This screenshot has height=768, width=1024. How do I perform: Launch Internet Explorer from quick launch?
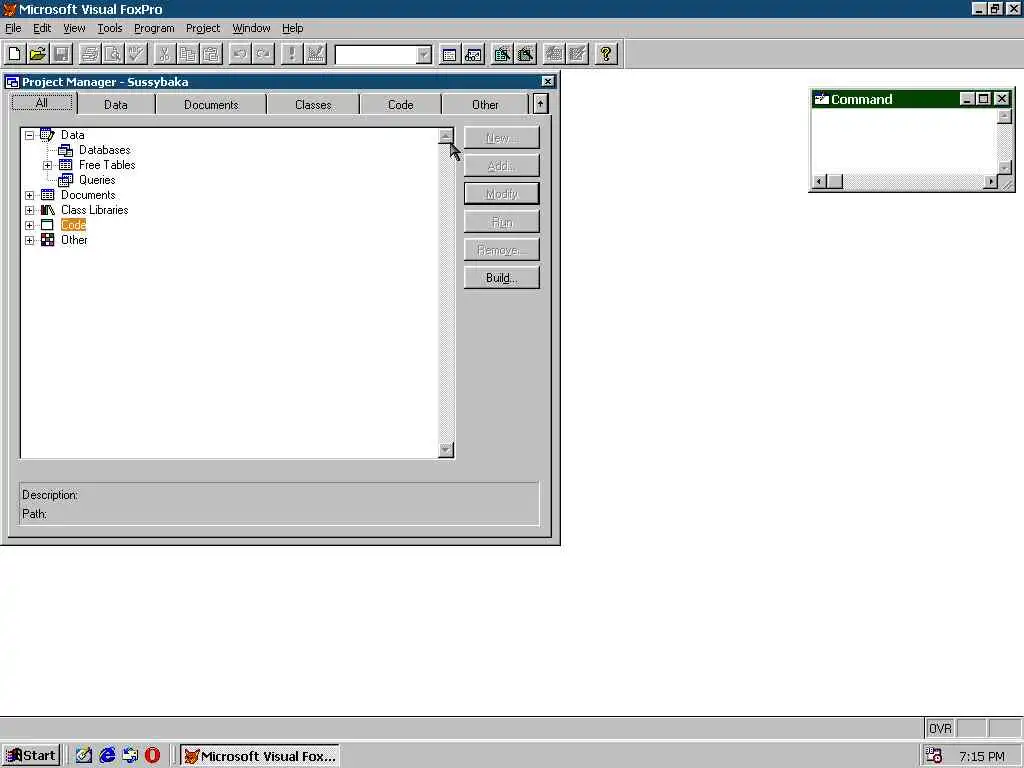tap(107, 756)
